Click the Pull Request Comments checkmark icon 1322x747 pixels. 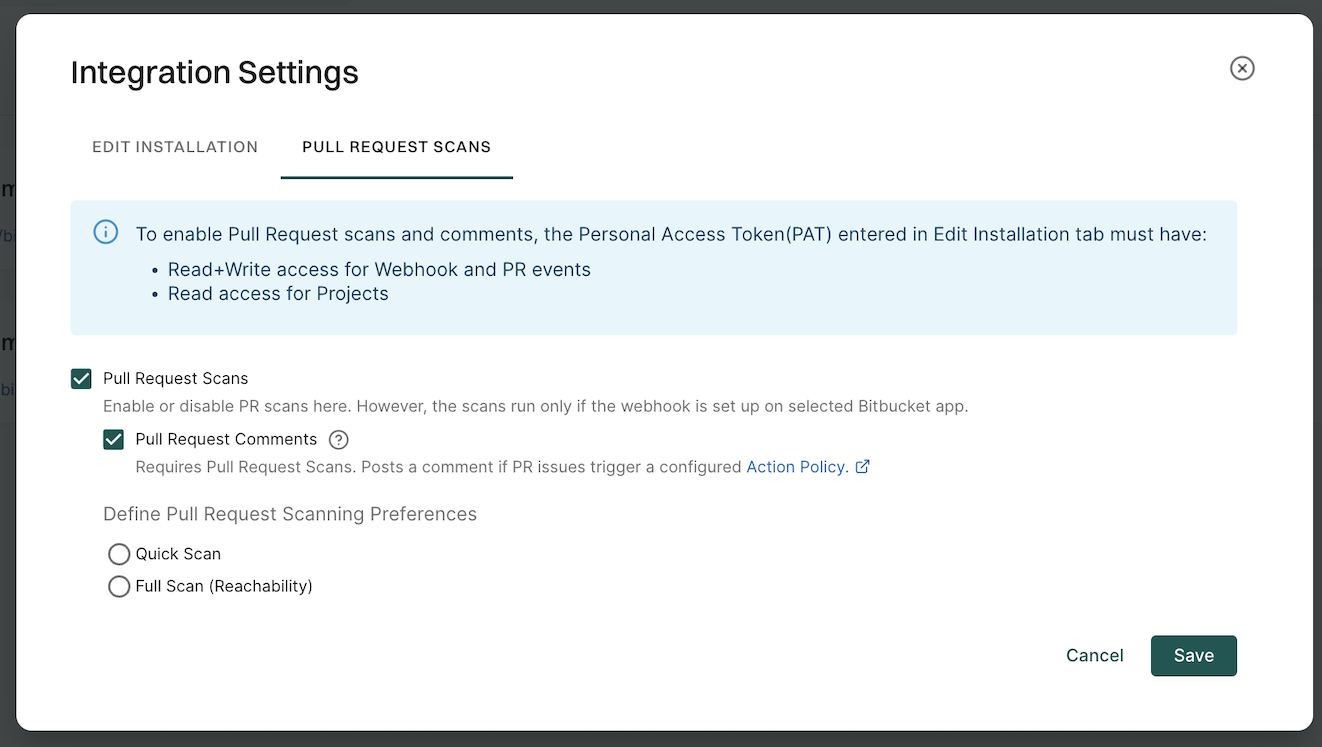pyautogui.click(x=113, y=439)
